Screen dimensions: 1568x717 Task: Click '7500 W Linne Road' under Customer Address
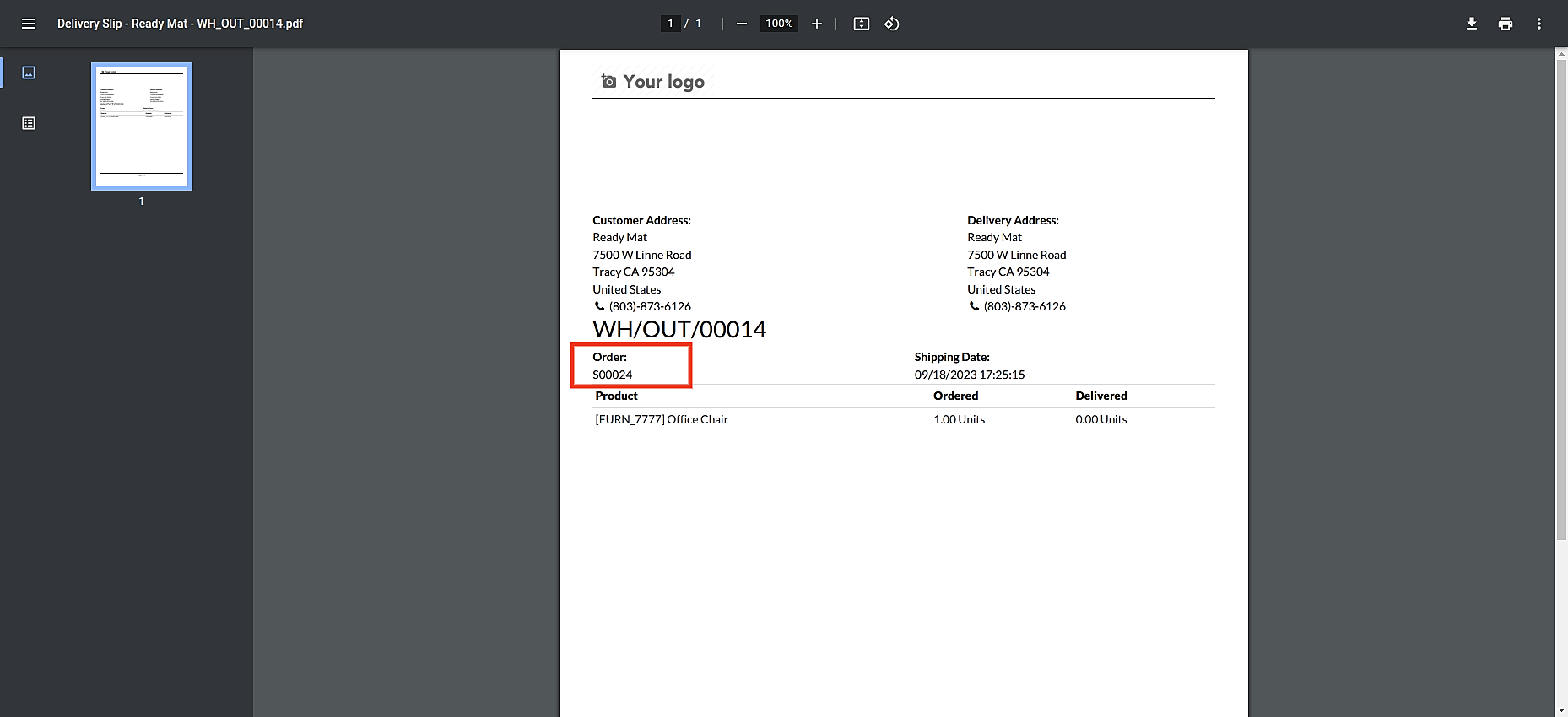pos(642,255)
